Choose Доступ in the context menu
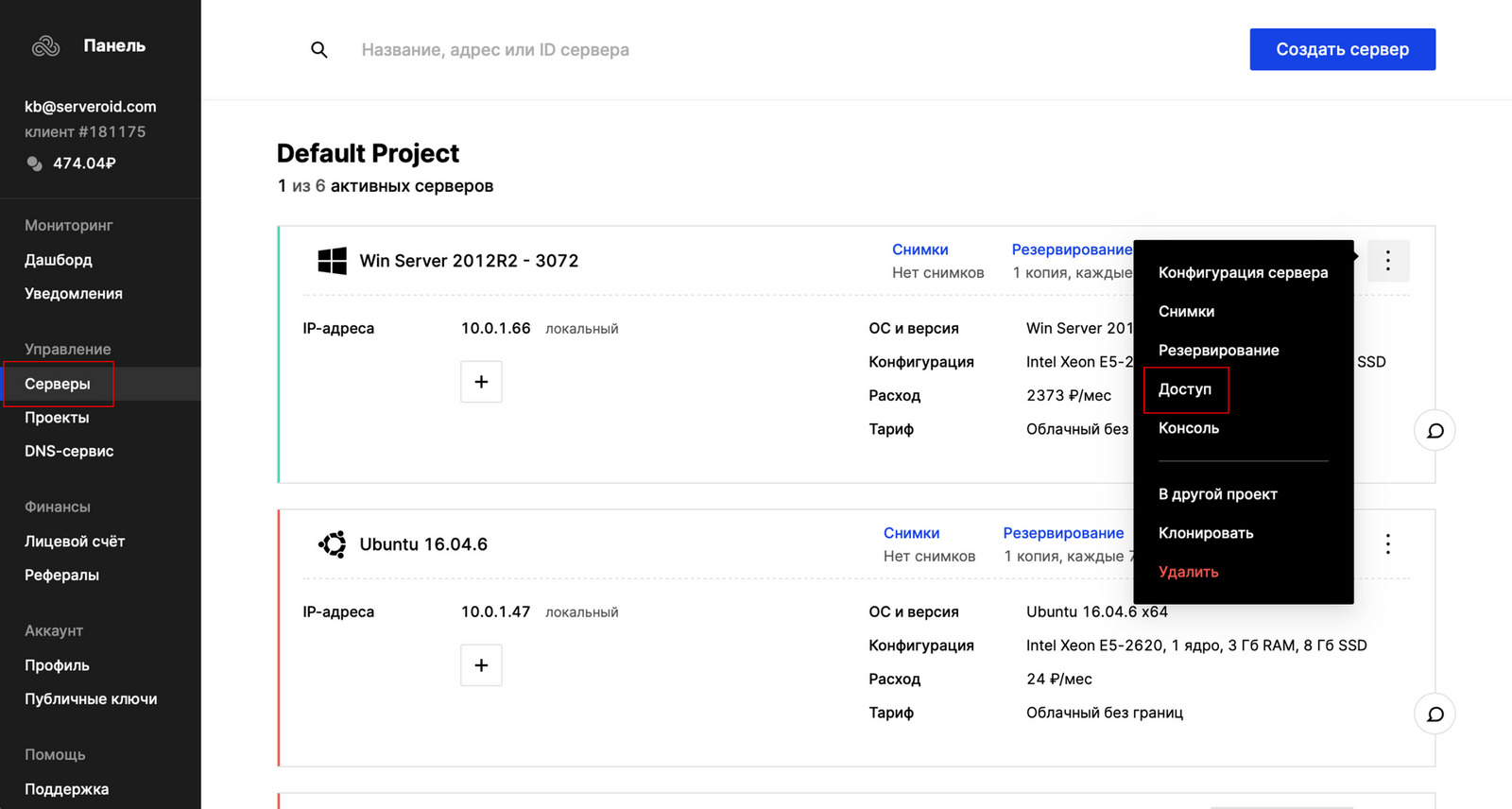 pyautogui.click(x=1185, y=389)
